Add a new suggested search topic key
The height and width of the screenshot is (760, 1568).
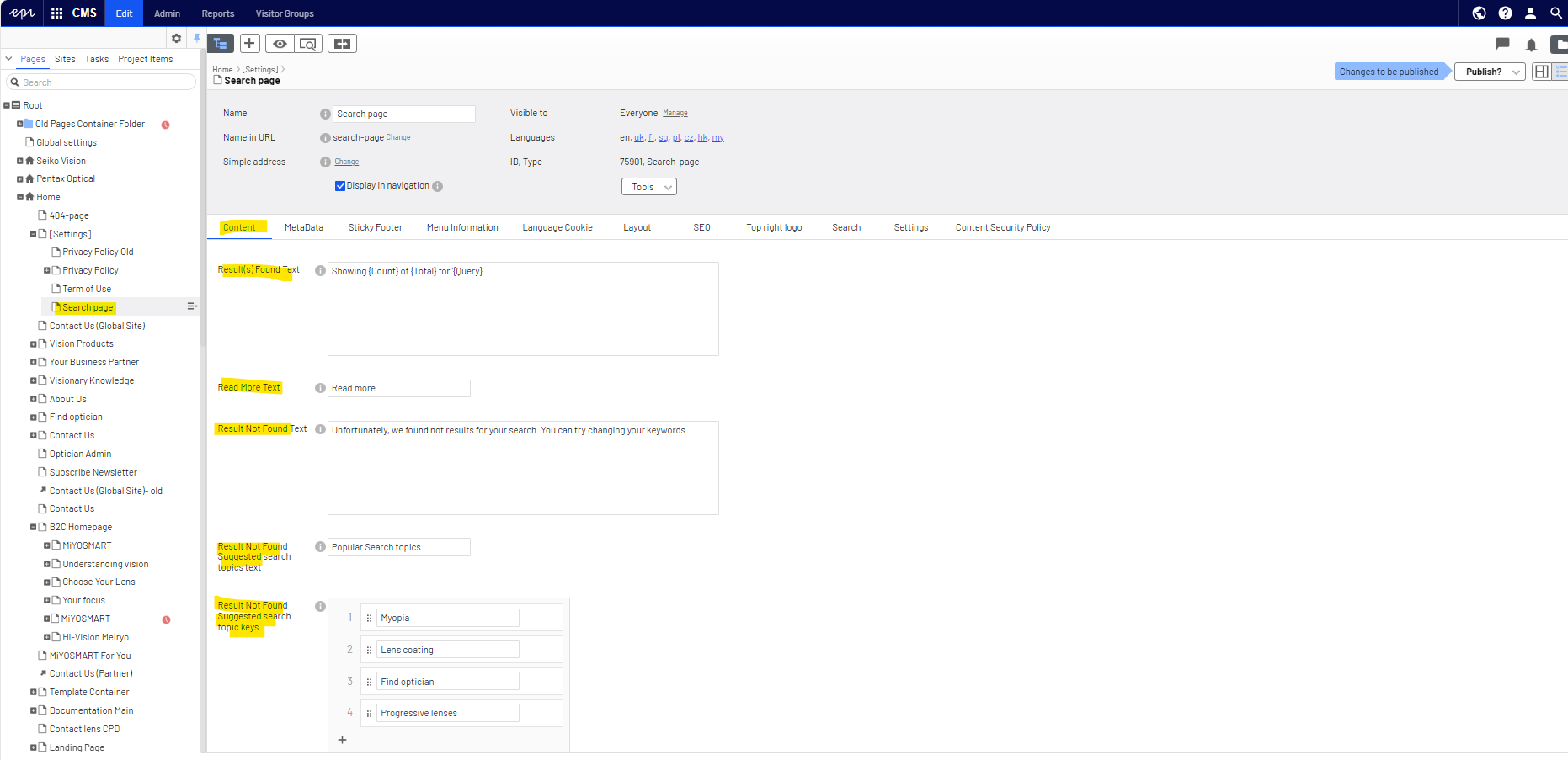click(342, 740)
